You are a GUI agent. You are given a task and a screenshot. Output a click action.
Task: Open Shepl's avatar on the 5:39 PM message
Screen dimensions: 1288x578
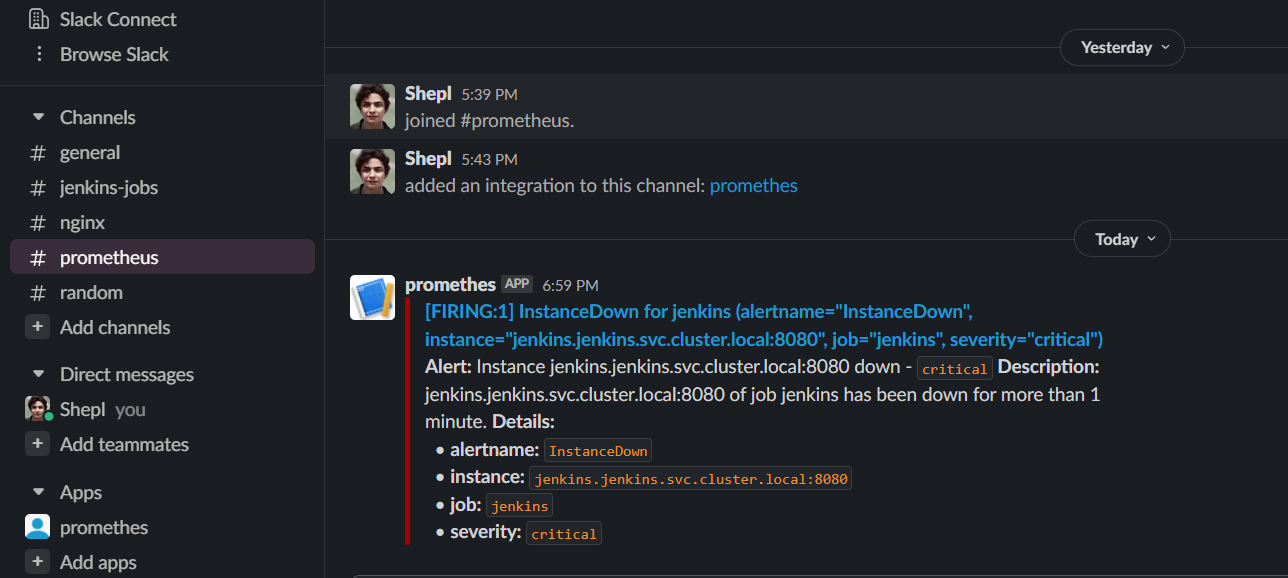(x=372, y=106)
